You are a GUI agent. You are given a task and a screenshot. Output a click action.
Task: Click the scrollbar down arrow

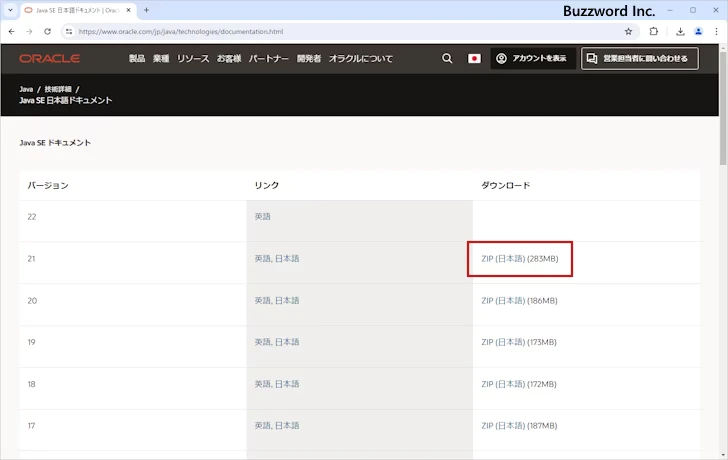pyautogui.click(x=723, y=455)
